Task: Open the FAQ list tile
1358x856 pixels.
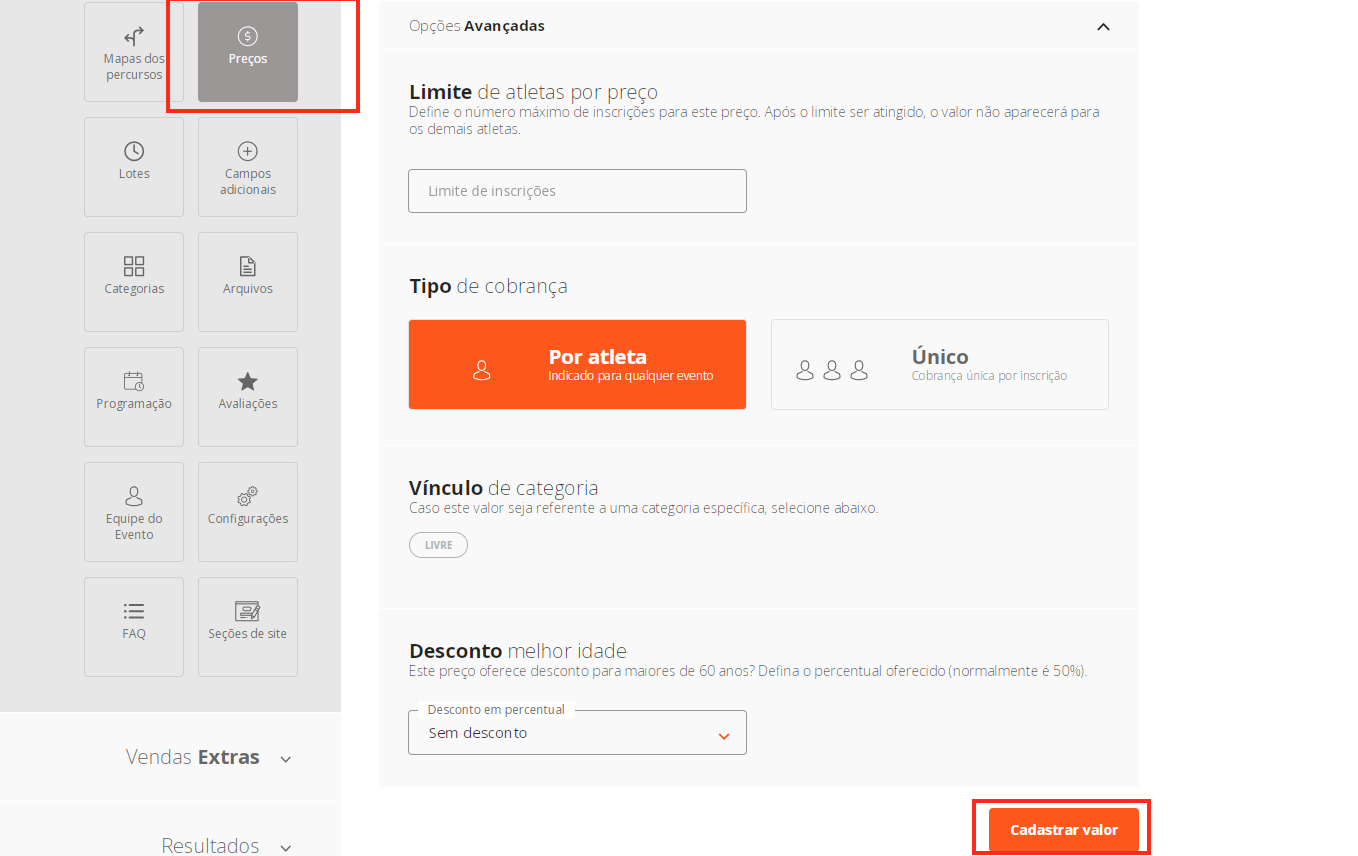Action: pos(134,627)
